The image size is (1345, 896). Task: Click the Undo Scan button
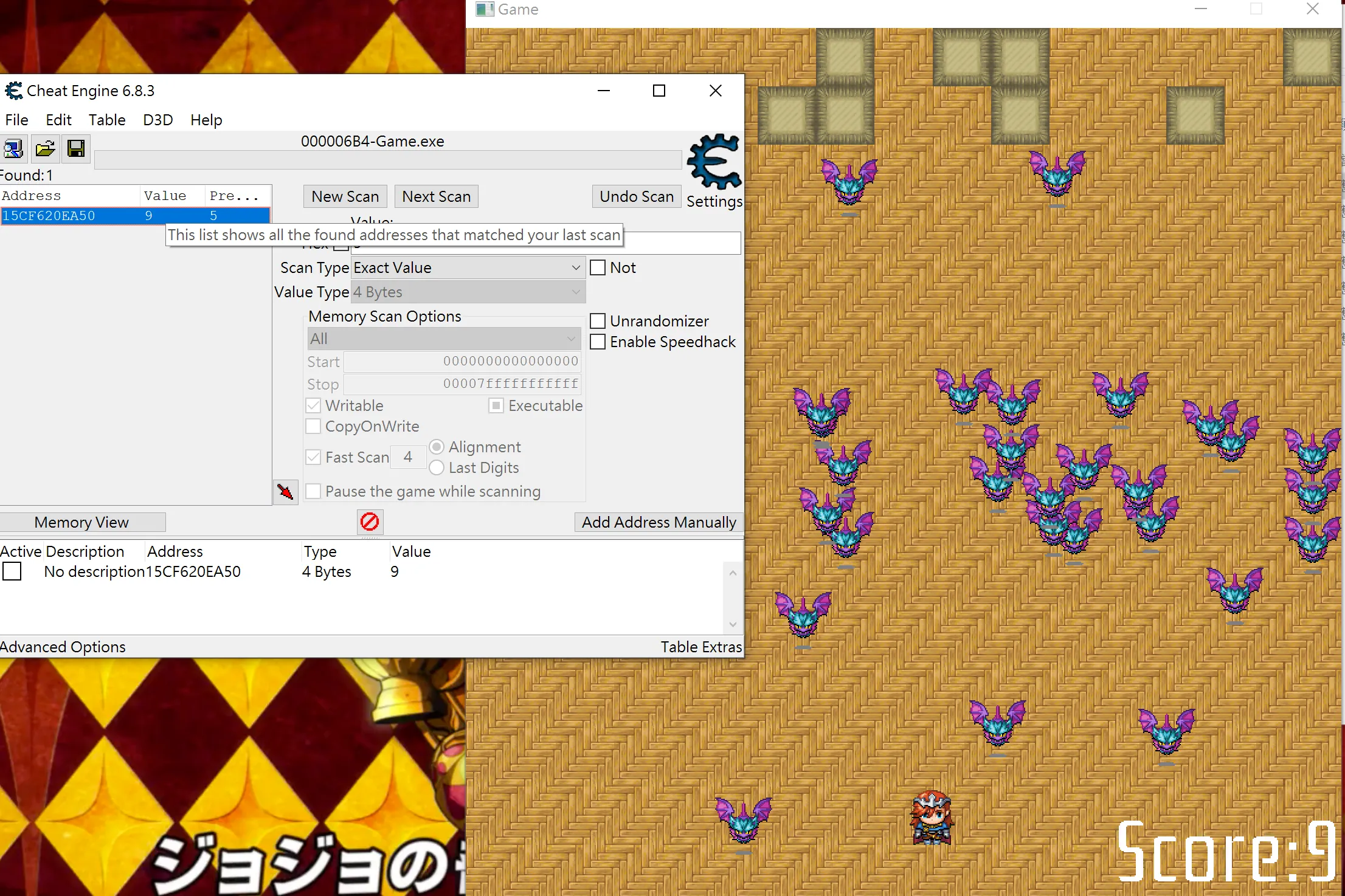(637, 196)
